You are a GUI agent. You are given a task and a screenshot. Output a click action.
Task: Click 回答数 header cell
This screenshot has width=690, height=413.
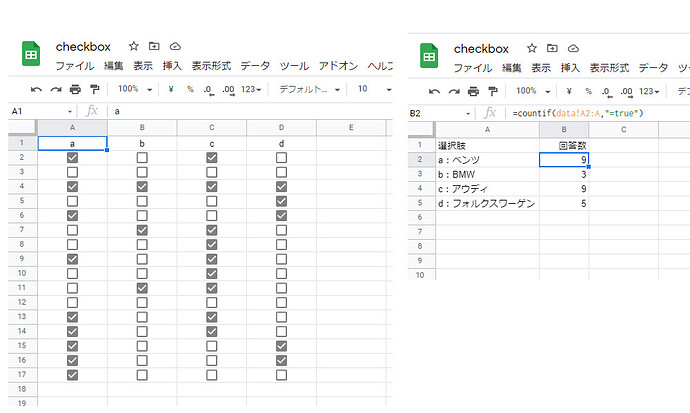pyautogui.click(x=564, y=145)
